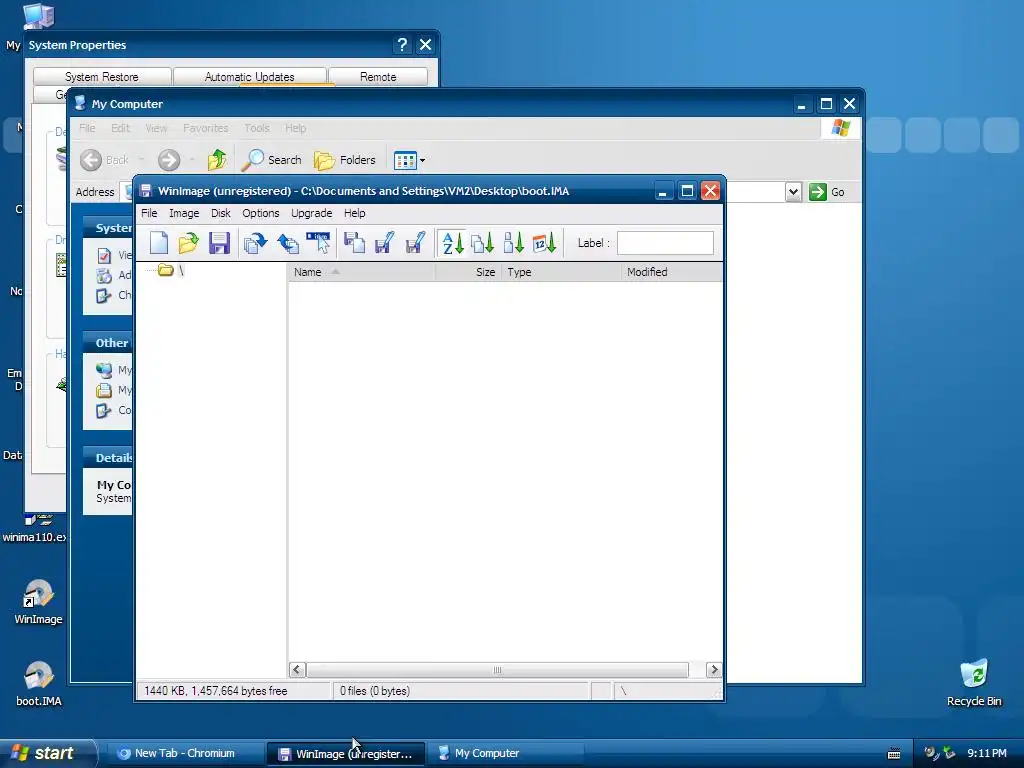Click Search in My Computer toolbar

[x=272, y=160]
